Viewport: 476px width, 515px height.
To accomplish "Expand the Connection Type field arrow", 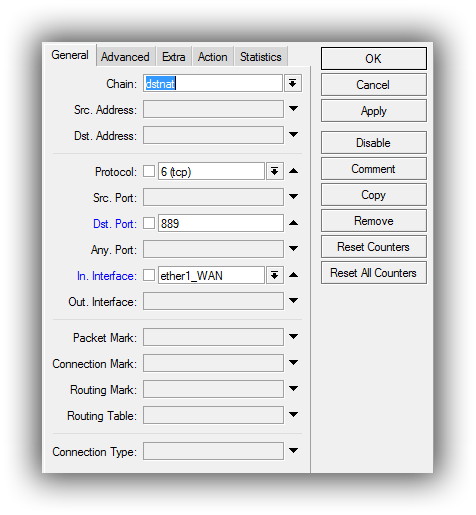I will click(293, 451).
